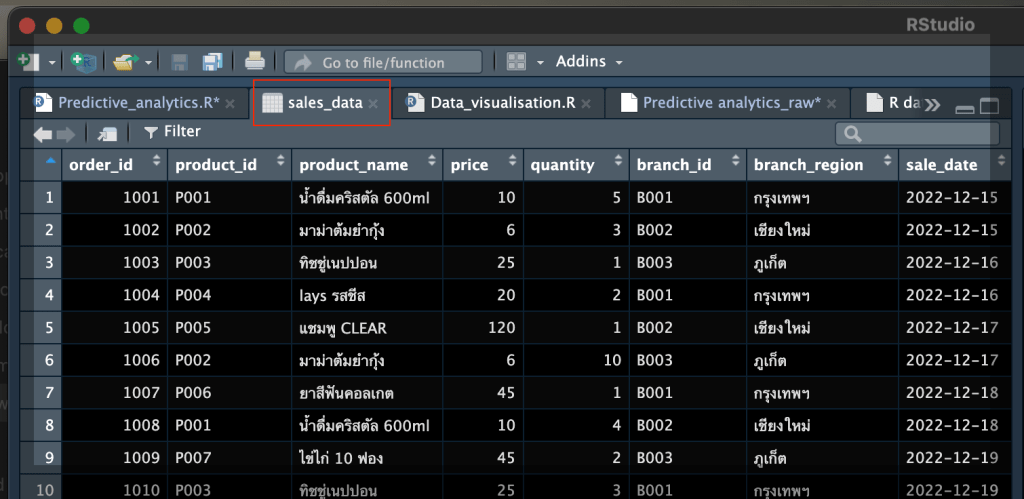
Task: Toggle the Filter button in data viewer
Action: click(172, 132)
